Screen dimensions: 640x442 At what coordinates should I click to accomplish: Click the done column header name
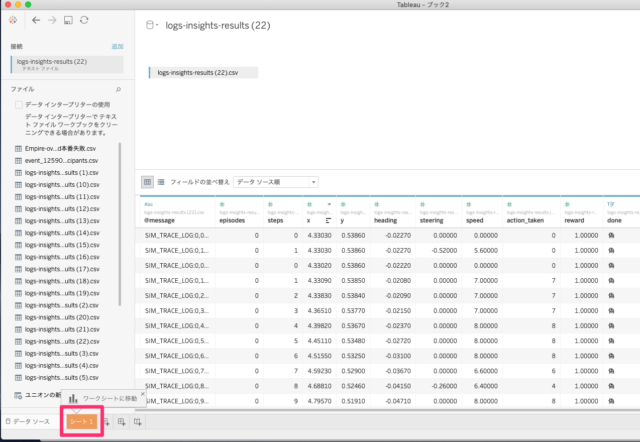(x=614, y=220)
